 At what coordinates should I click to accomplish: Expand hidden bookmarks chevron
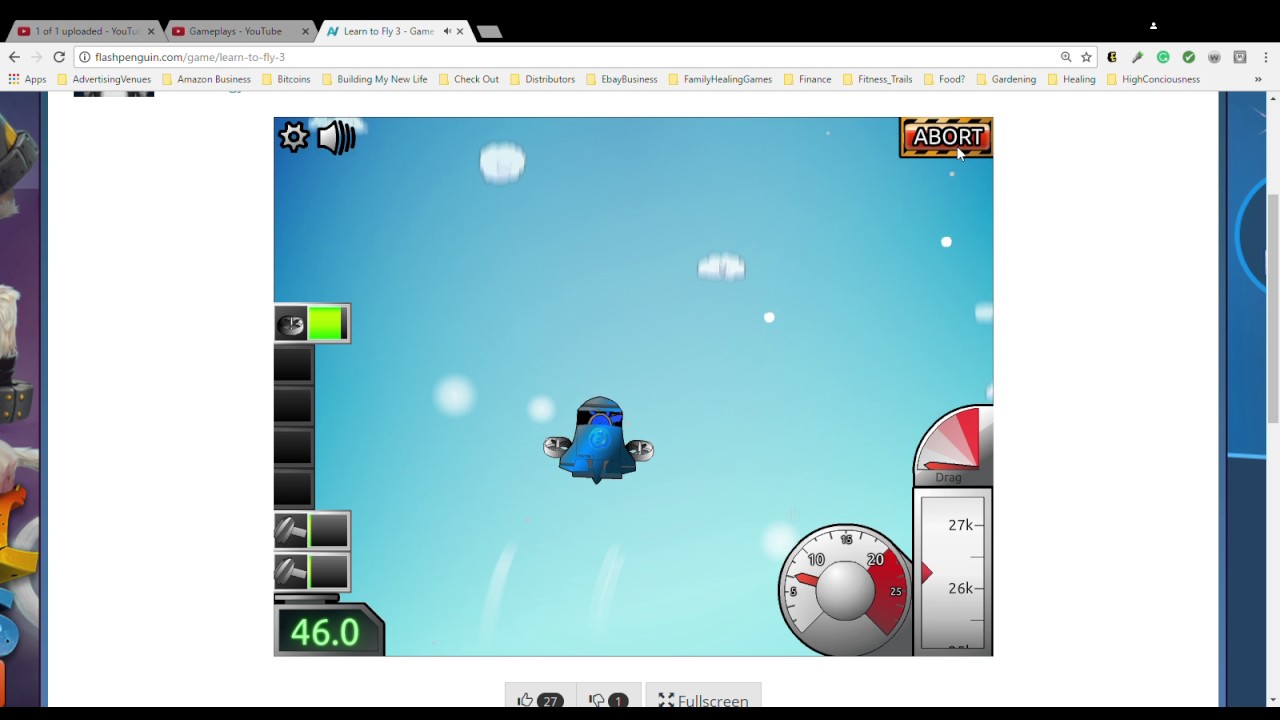(x=1258, y=79)
